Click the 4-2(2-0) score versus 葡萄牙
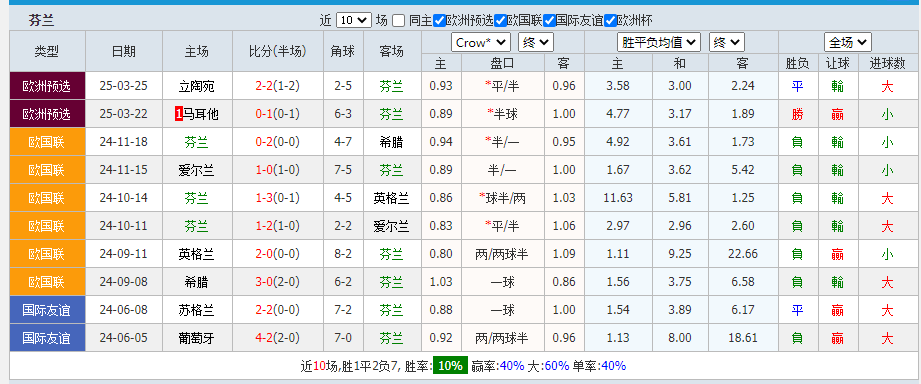 pos(277,338)
